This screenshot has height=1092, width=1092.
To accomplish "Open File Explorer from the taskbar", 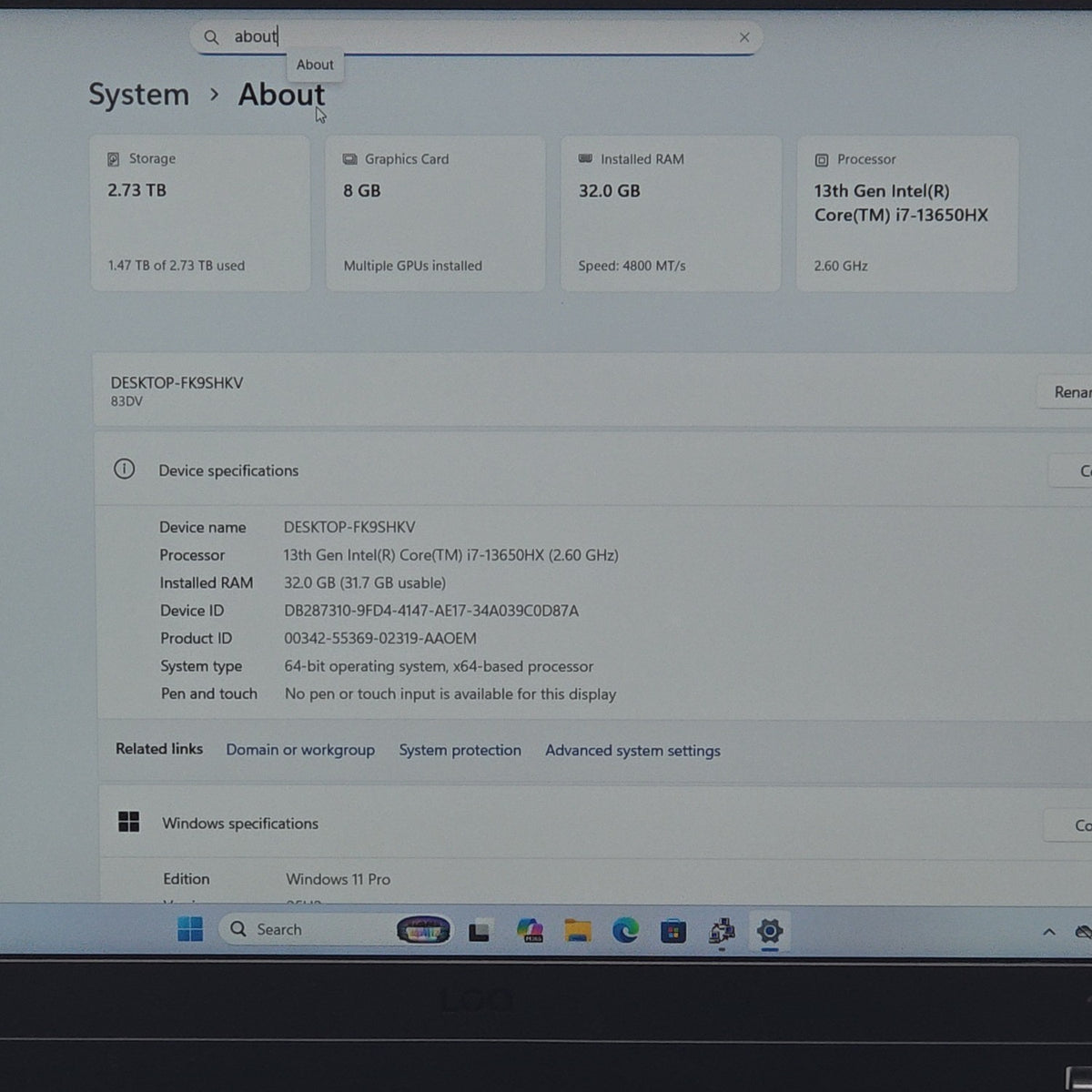I will pos(577,930).
